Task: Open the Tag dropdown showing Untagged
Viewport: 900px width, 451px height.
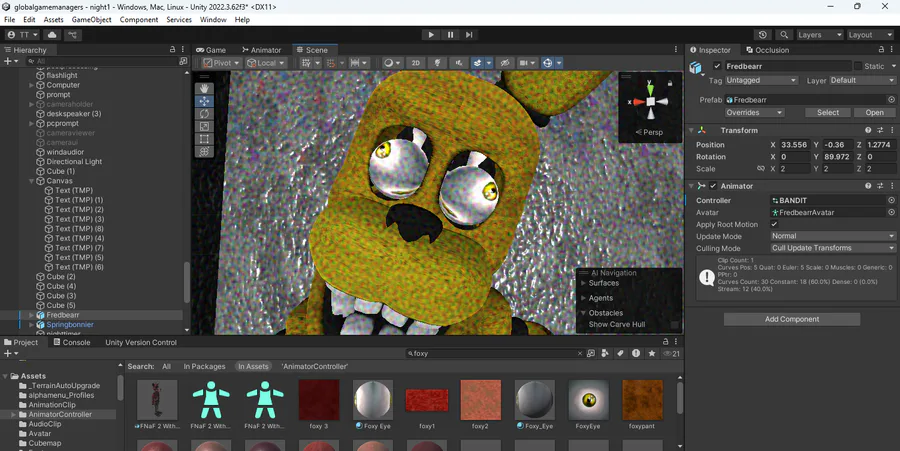Action: click(761, 80)
